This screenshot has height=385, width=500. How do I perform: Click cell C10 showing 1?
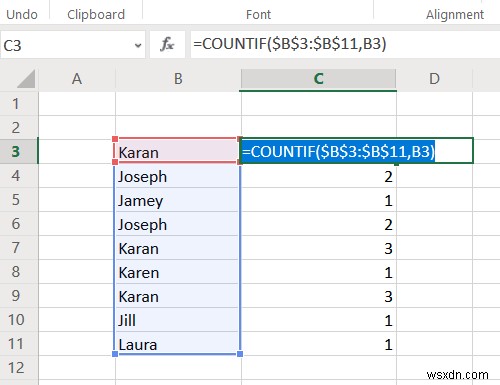point(319,320)
